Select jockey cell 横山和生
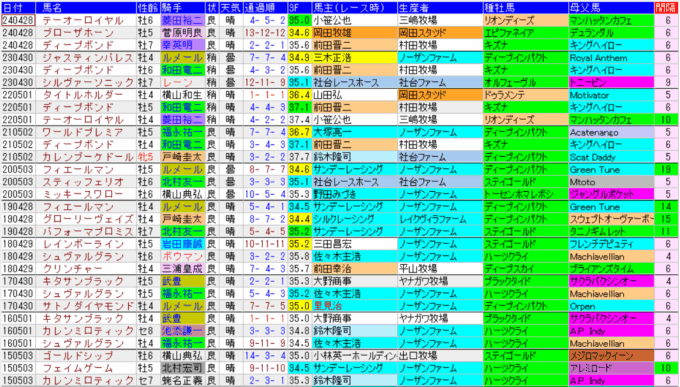680x387 pixels. click(x=183, y=95)
